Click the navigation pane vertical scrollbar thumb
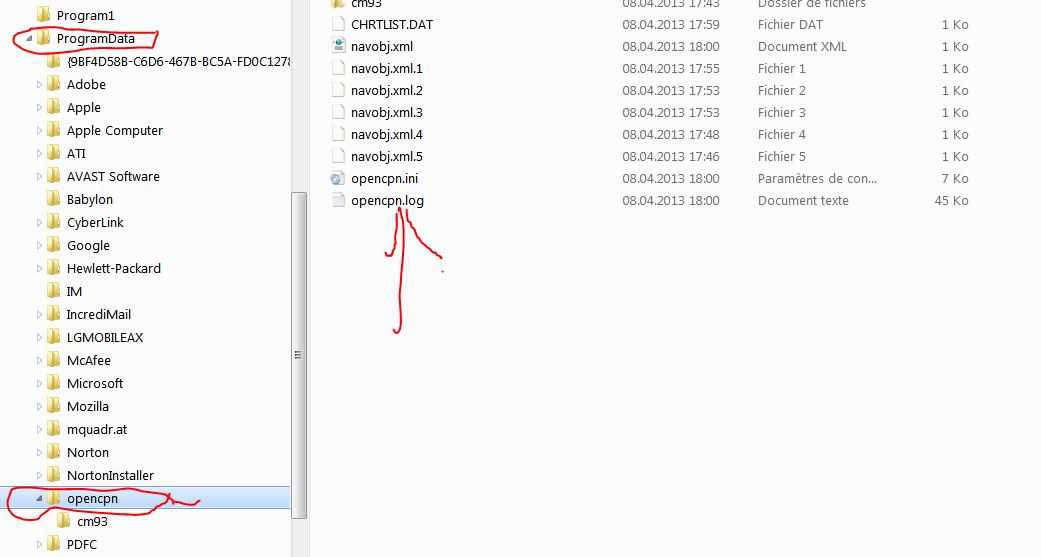The width and height of the screenshot is (1041, 557). tap(299, 355)
